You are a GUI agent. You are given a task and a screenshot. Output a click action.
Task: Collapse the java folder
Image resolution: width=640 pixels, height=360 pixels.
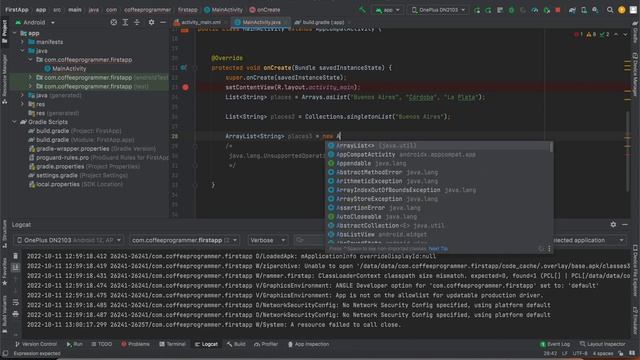click(x=22, y=51)
